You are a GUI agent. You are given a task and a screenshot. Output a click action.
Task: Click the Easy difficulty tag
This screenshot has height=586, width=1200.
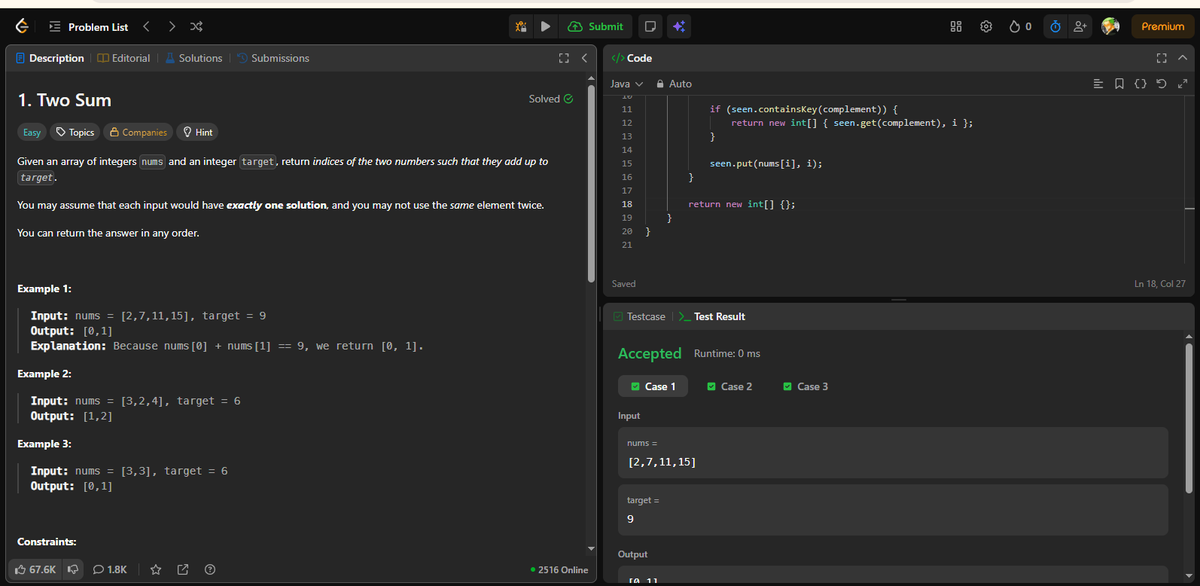[x=33, y=132]
